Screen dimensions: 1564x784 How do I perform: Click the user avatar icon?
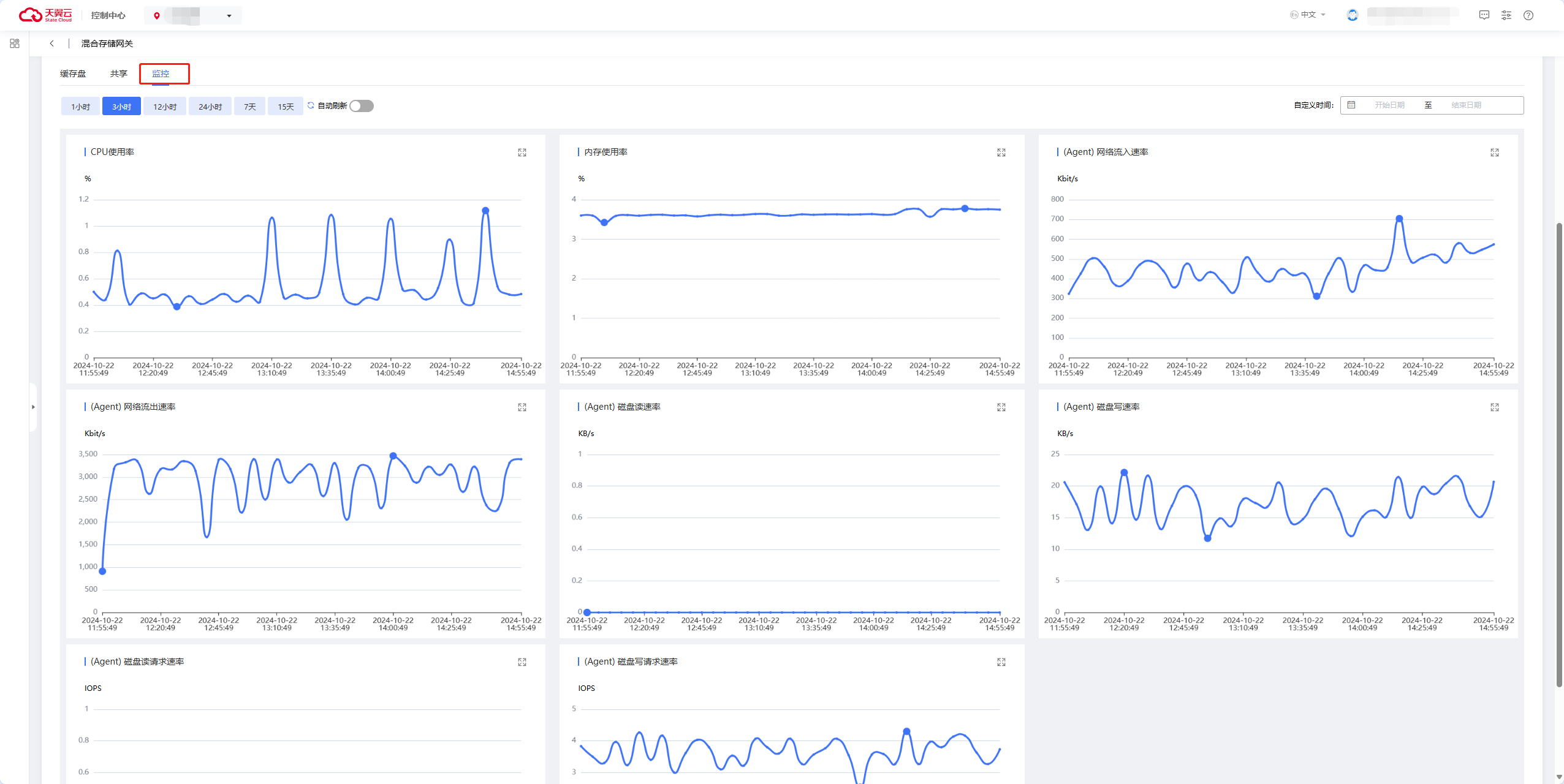pos(1353,15)
